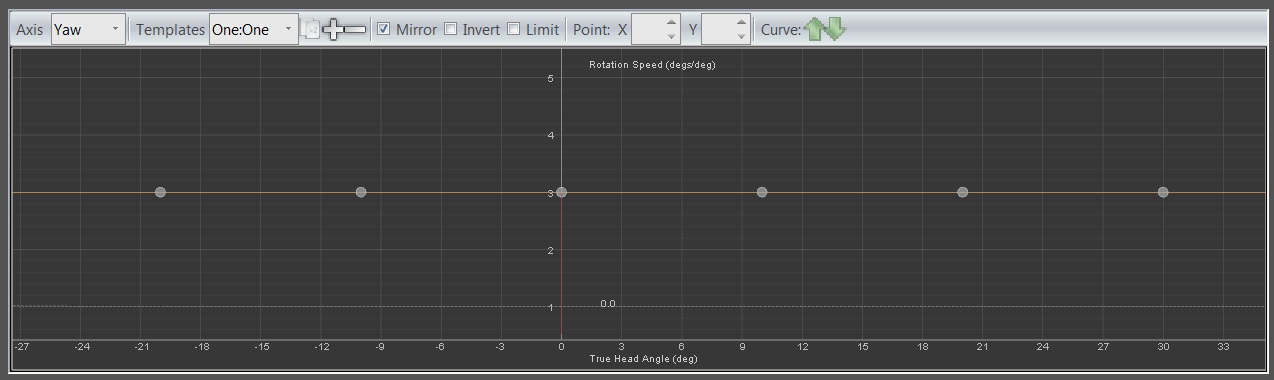Click the '0.0' value label on graph

608,303
